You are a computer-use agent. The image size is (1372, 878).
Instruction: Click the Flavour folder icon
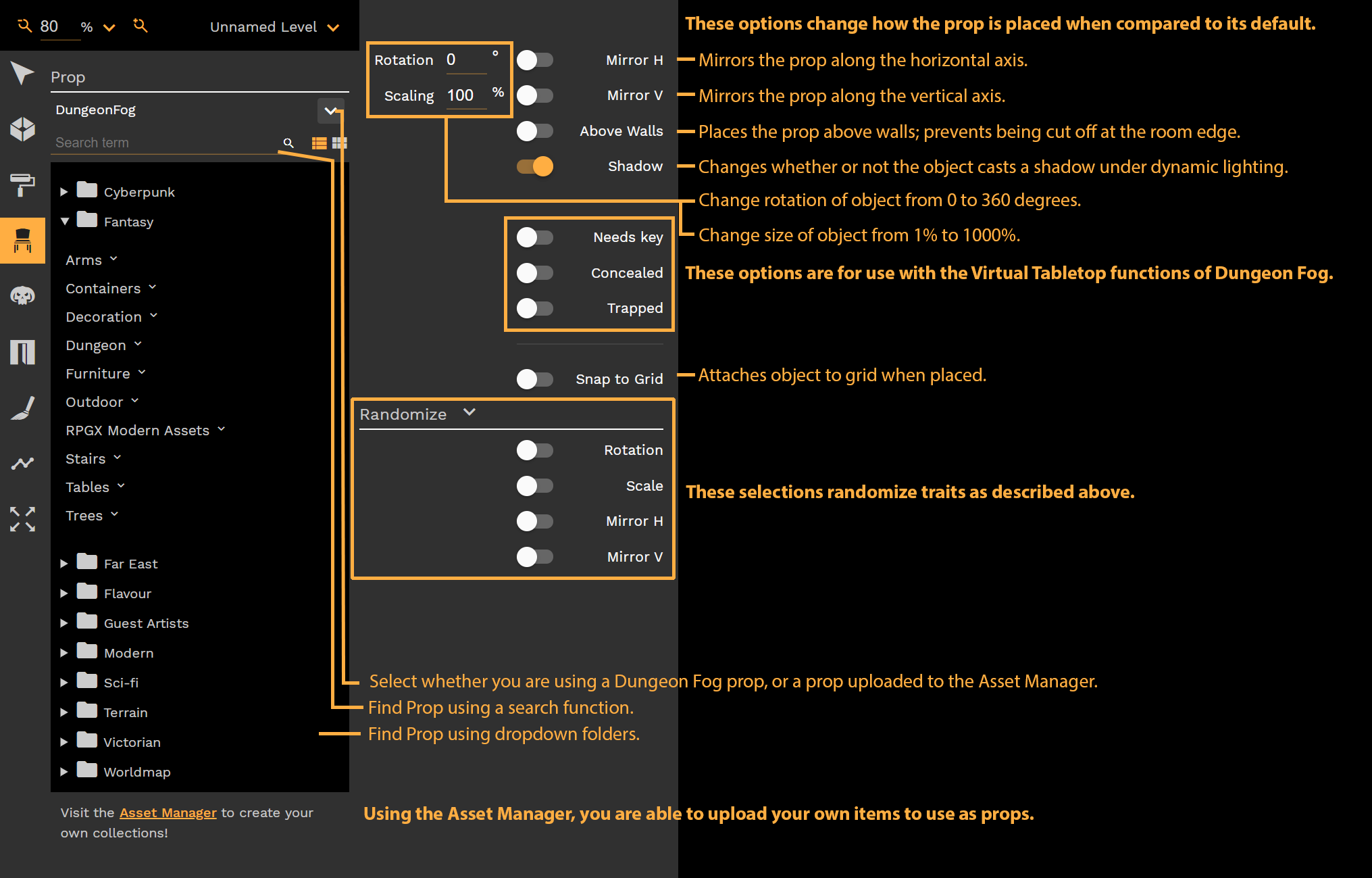86,591
